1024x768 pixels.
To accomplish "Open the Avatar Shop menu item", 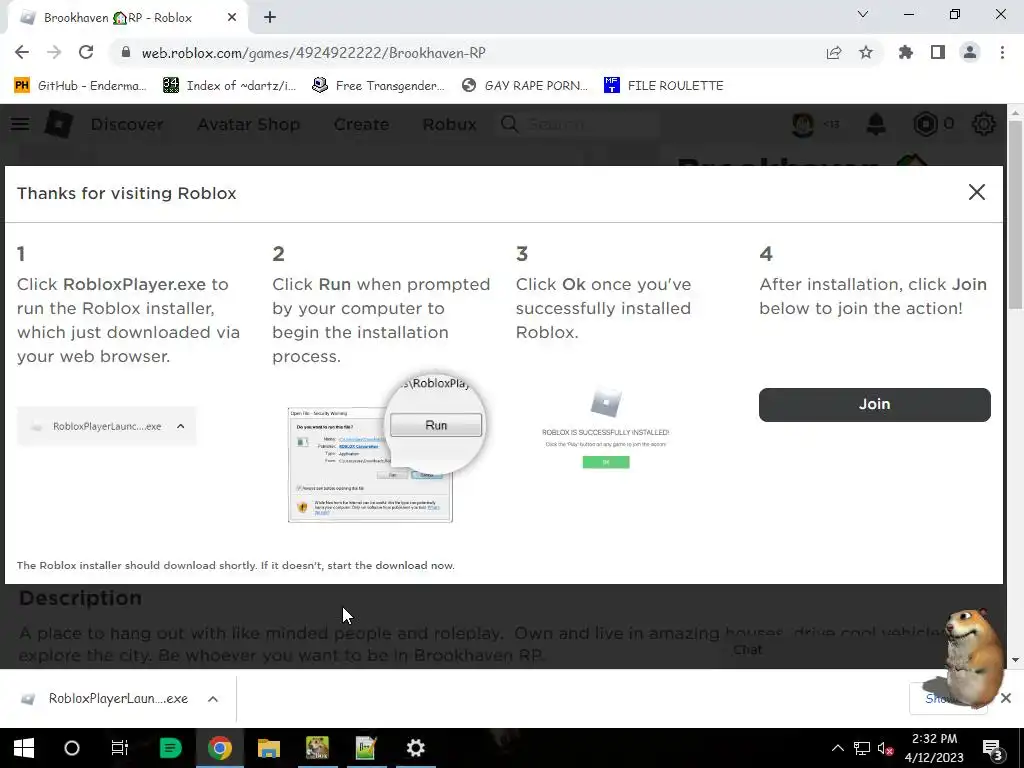I will [248, 124].
